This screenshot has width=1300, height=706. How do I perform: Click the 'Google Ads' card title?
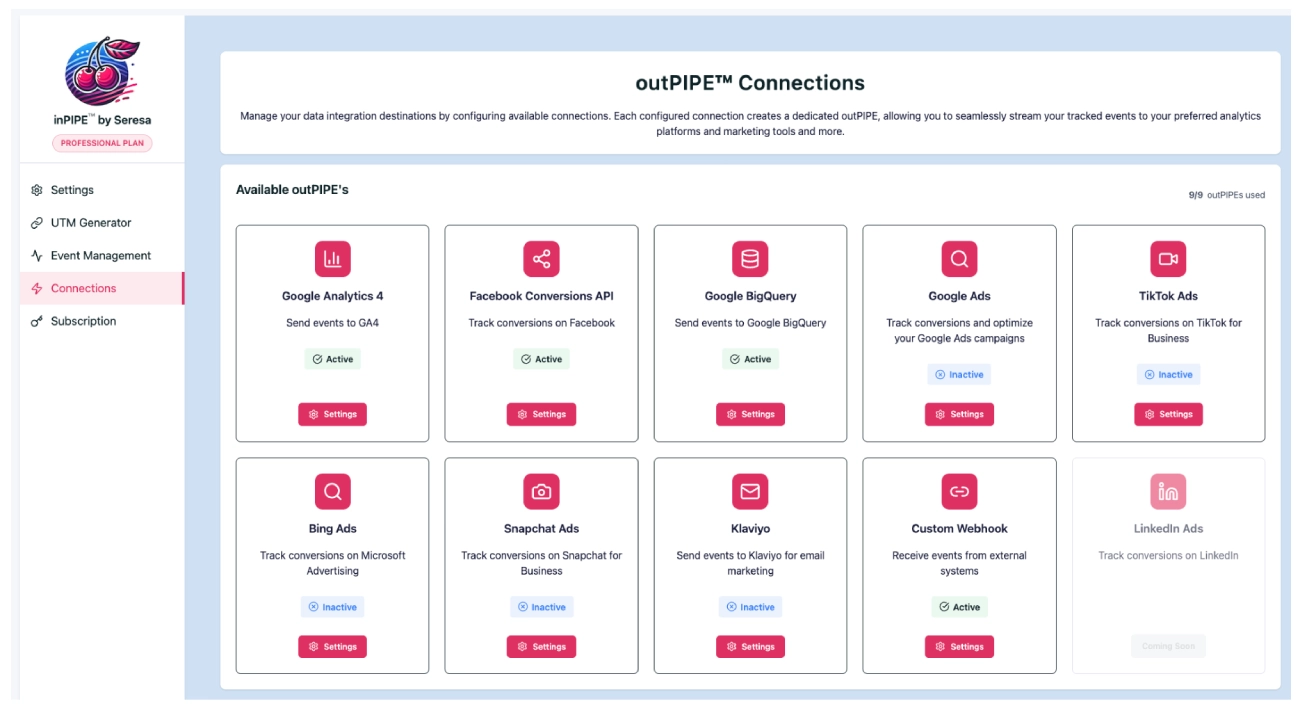coord(959,296)
